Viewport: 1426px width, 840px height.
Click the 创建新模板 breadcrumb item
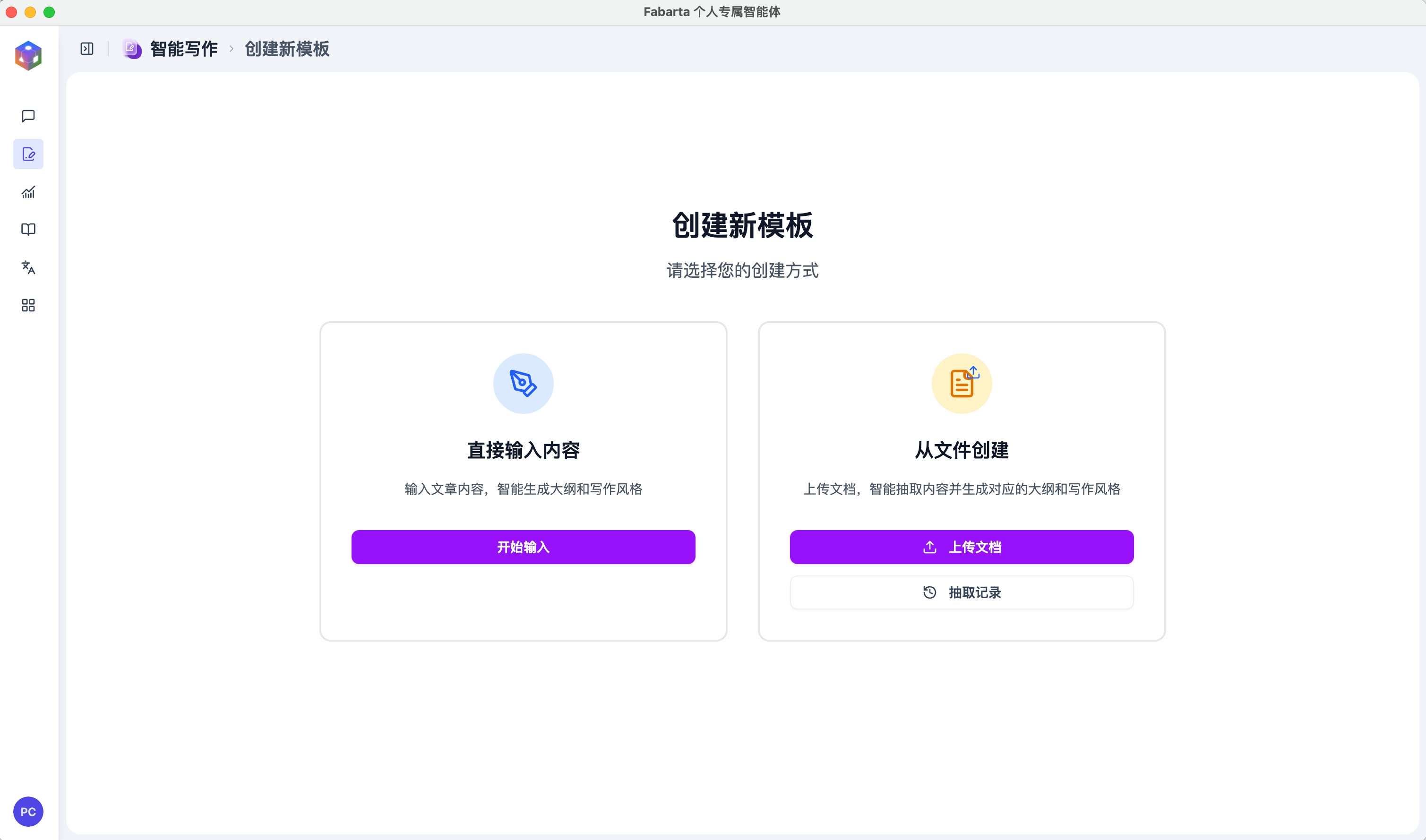tap(286, 49)
